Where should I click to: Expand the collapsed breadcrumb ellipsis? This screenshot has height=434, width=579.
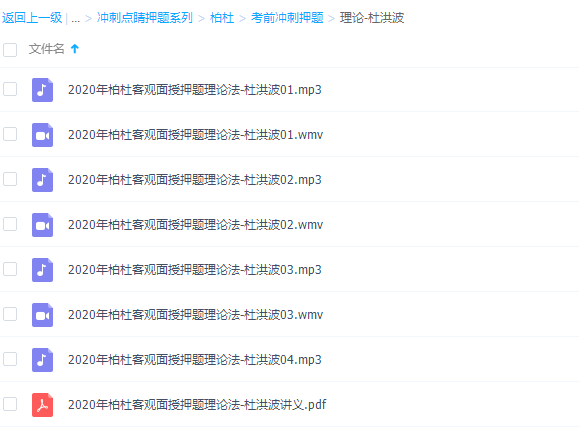coord(75,18)
